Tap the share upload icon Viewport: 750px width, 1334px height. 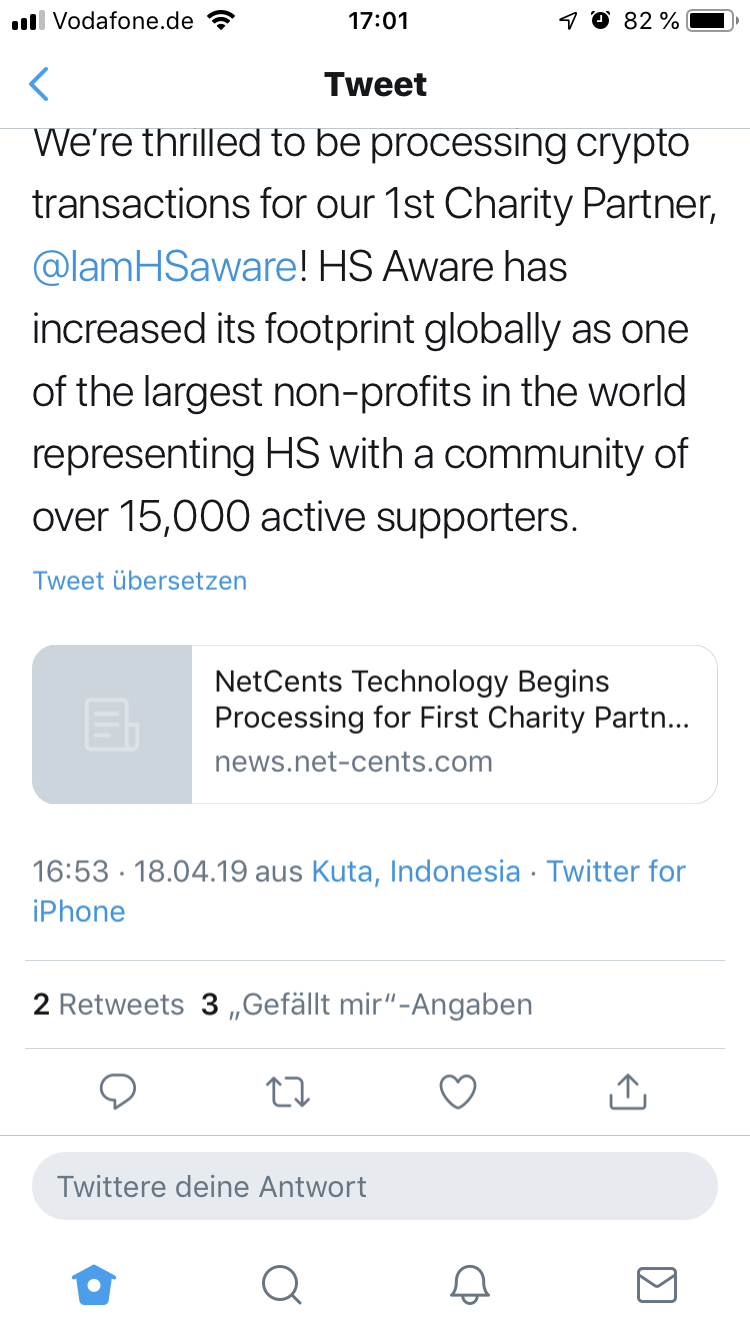628,1091
